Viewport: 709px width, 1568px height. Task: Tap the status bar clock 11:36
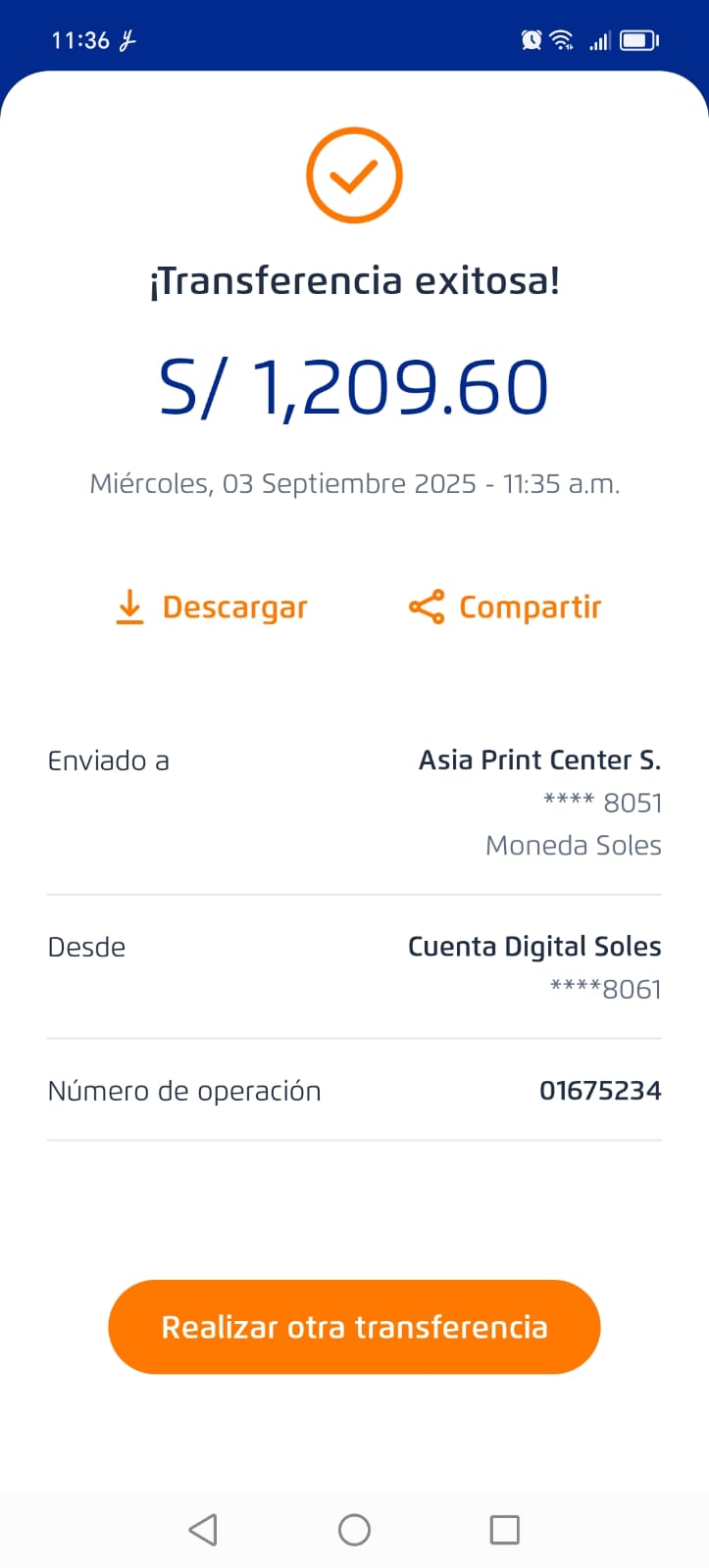coord(80,40)
